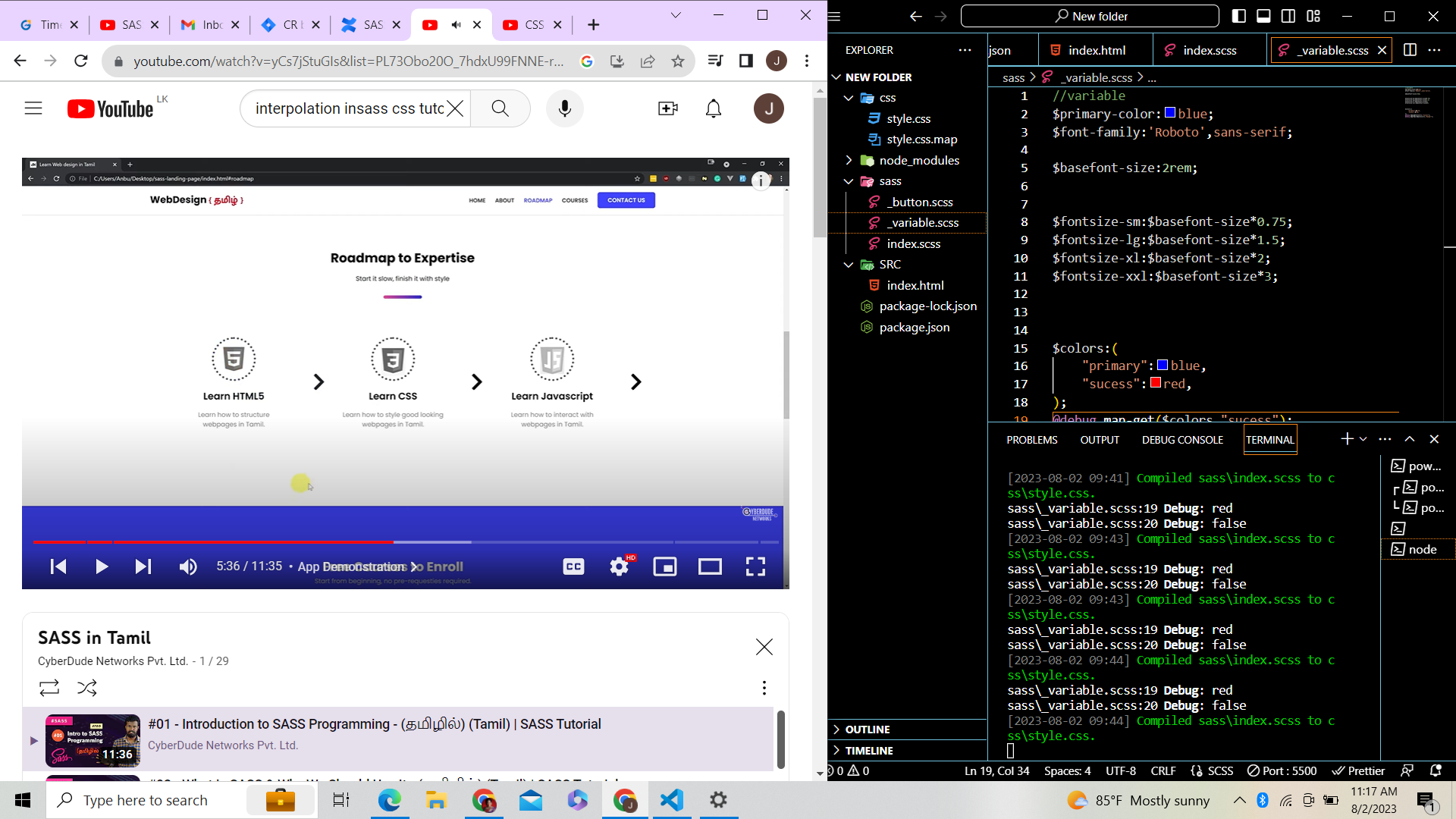Collapse the sass folder
1456x819 pixels.
coord(849,181)
